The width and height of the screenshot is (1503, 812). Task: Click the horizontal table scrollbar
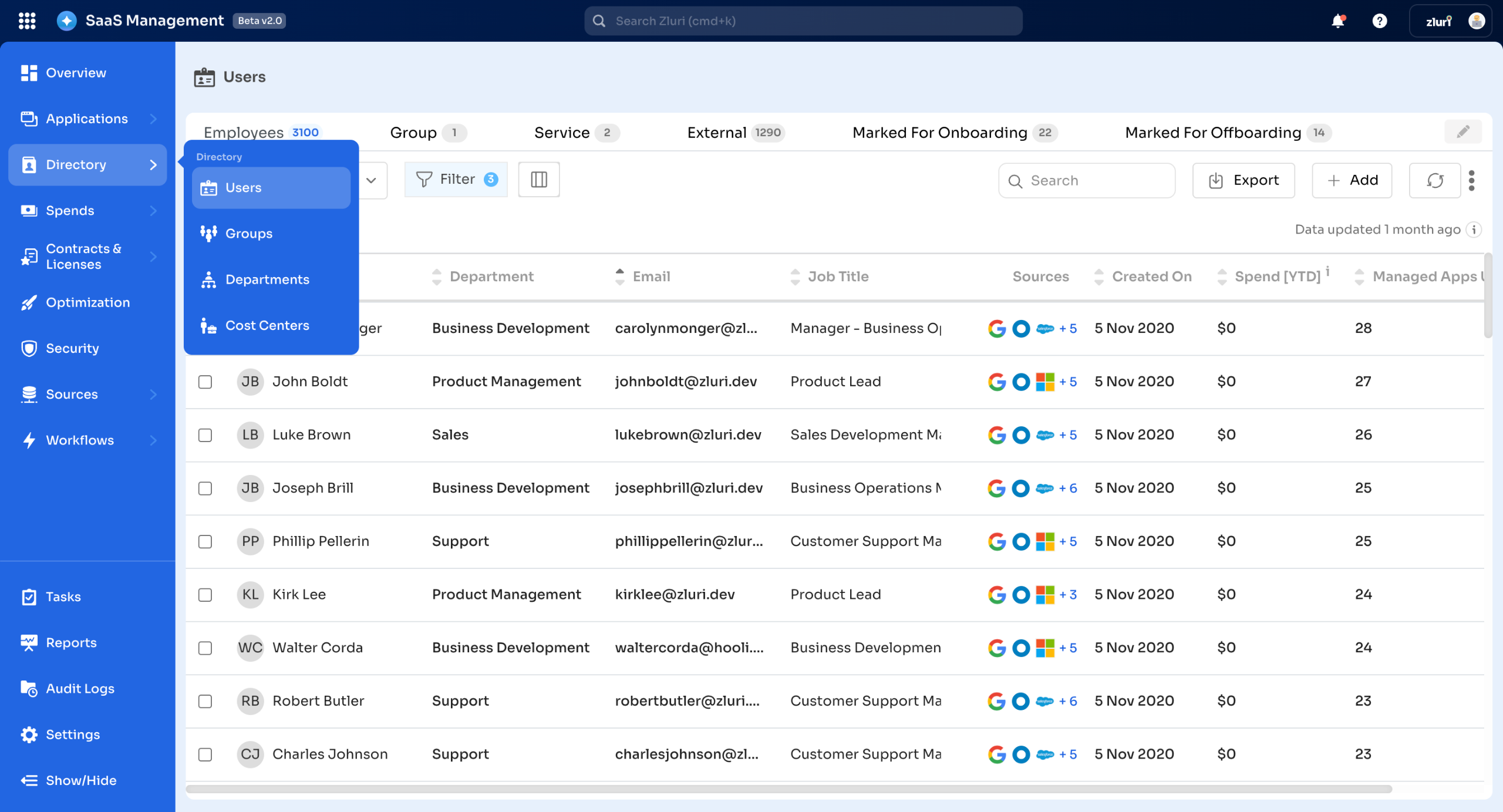[x=788, y=789]
